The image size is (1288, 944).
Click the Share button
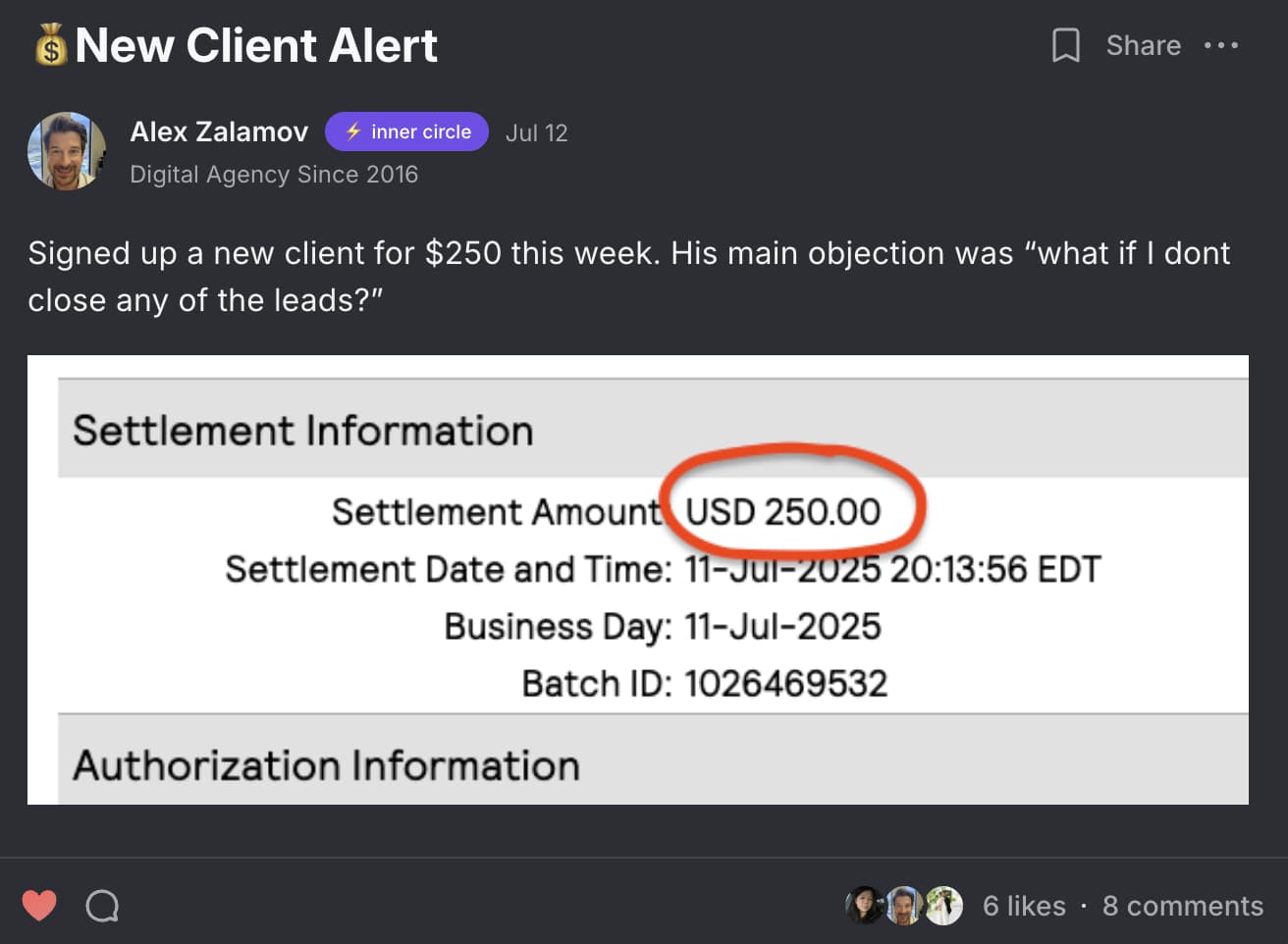(1143, 45)
